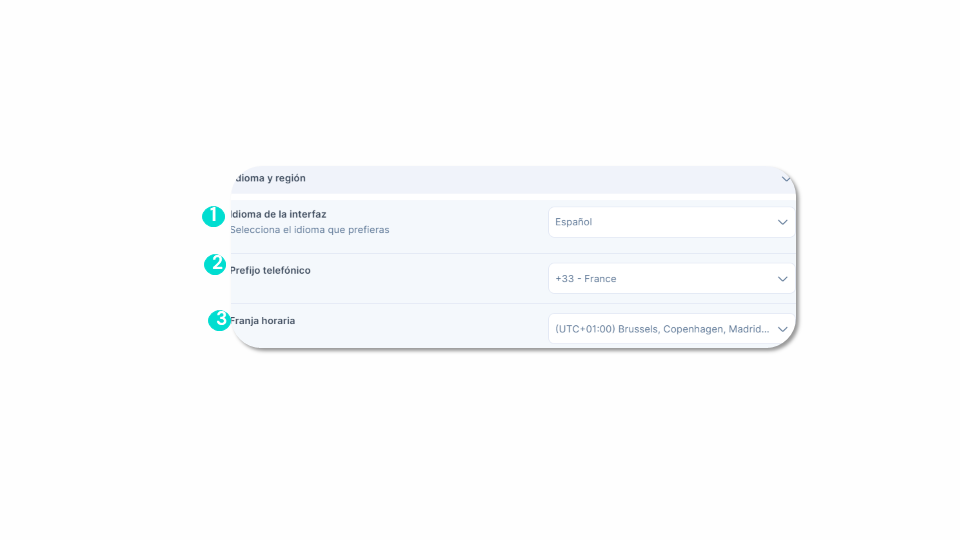Screen dimensions: 960x540
Task: Click the Prefijo telefónico label
Action: pos(270,271)
